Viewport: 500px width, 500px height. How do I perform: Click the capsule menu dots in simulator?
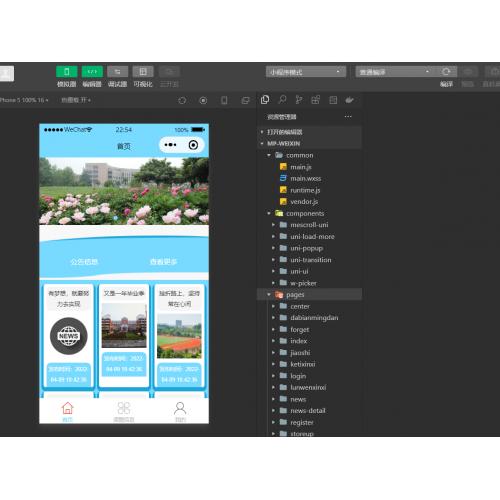[x=170, y=145]
